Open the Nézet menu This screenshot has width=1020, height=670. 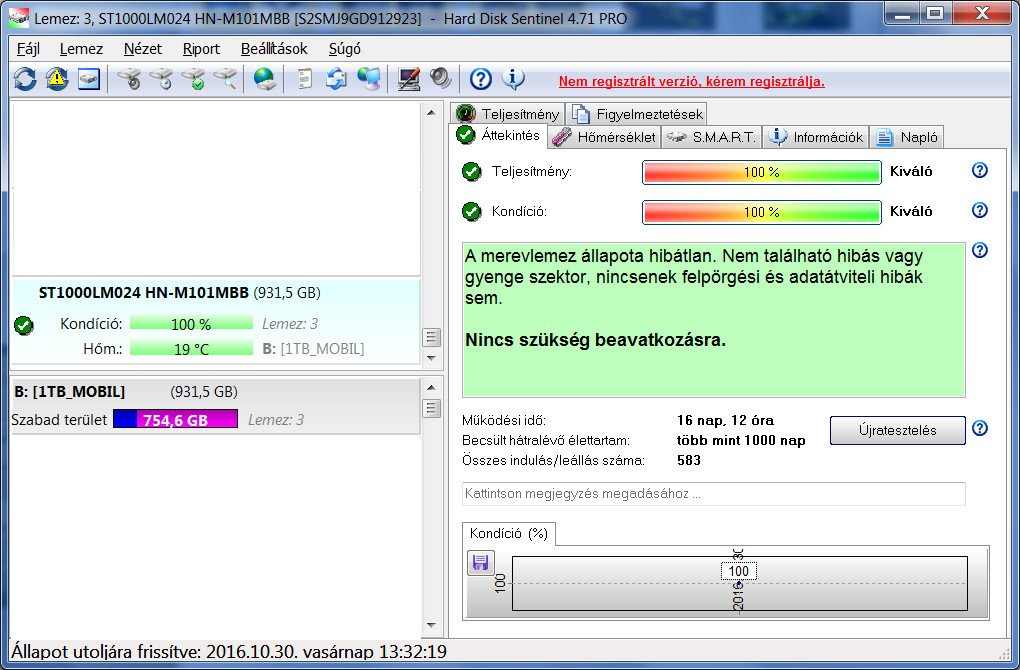142,49
